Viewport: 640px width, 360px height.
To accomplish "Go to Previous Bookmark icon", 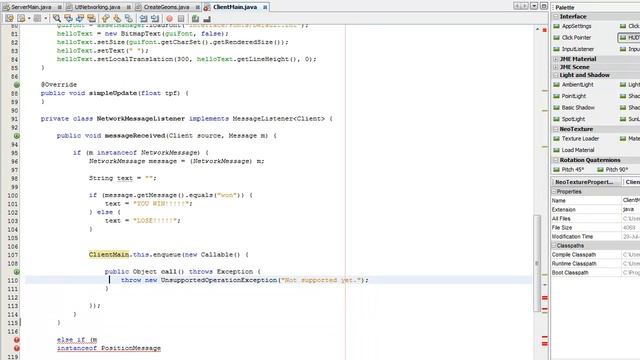I will 106,18.
